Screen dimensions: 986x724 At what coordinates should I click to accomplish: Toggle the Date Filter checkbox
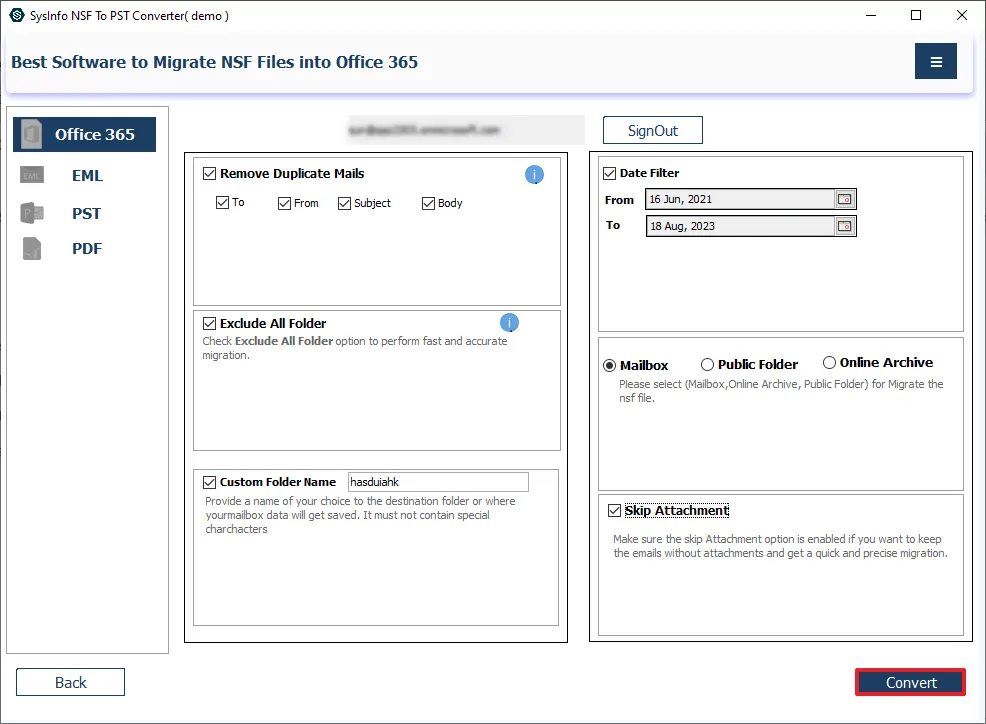coord(609,173)
